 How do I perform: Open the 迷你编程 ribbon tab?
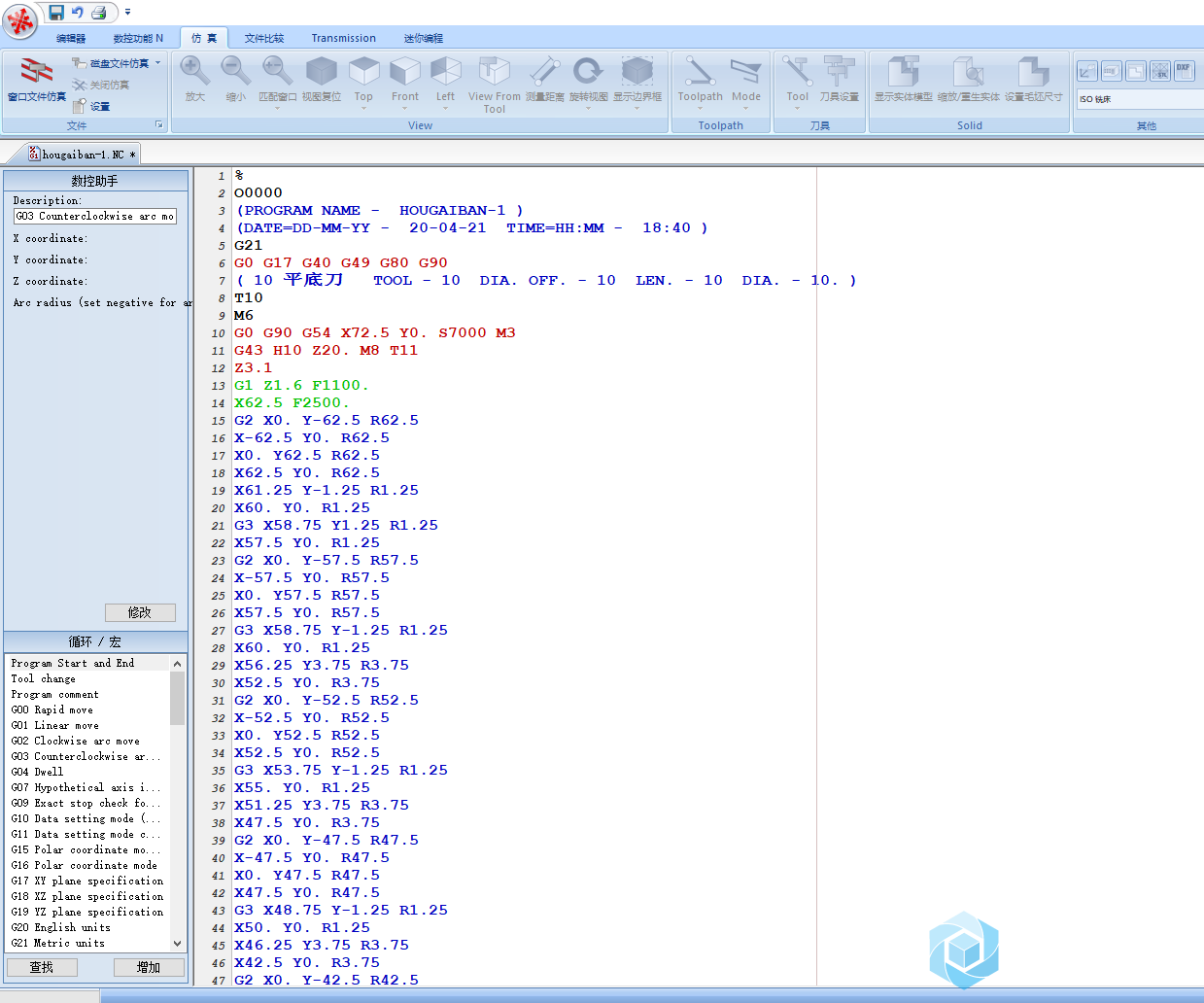(x=424, y=39)
